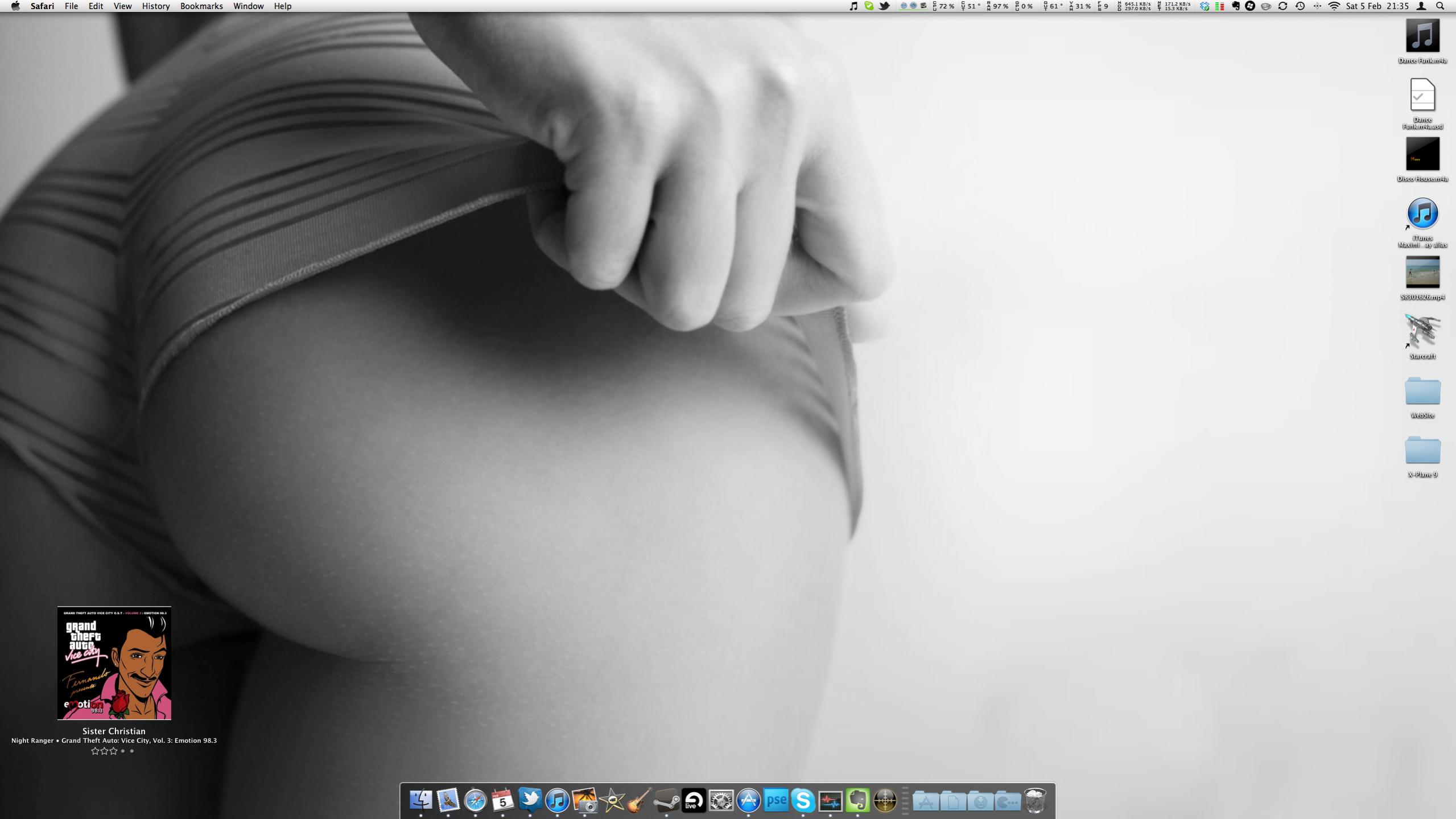Open the Bookmarks menu
1456x819 pixels.
tap(201, 6)
